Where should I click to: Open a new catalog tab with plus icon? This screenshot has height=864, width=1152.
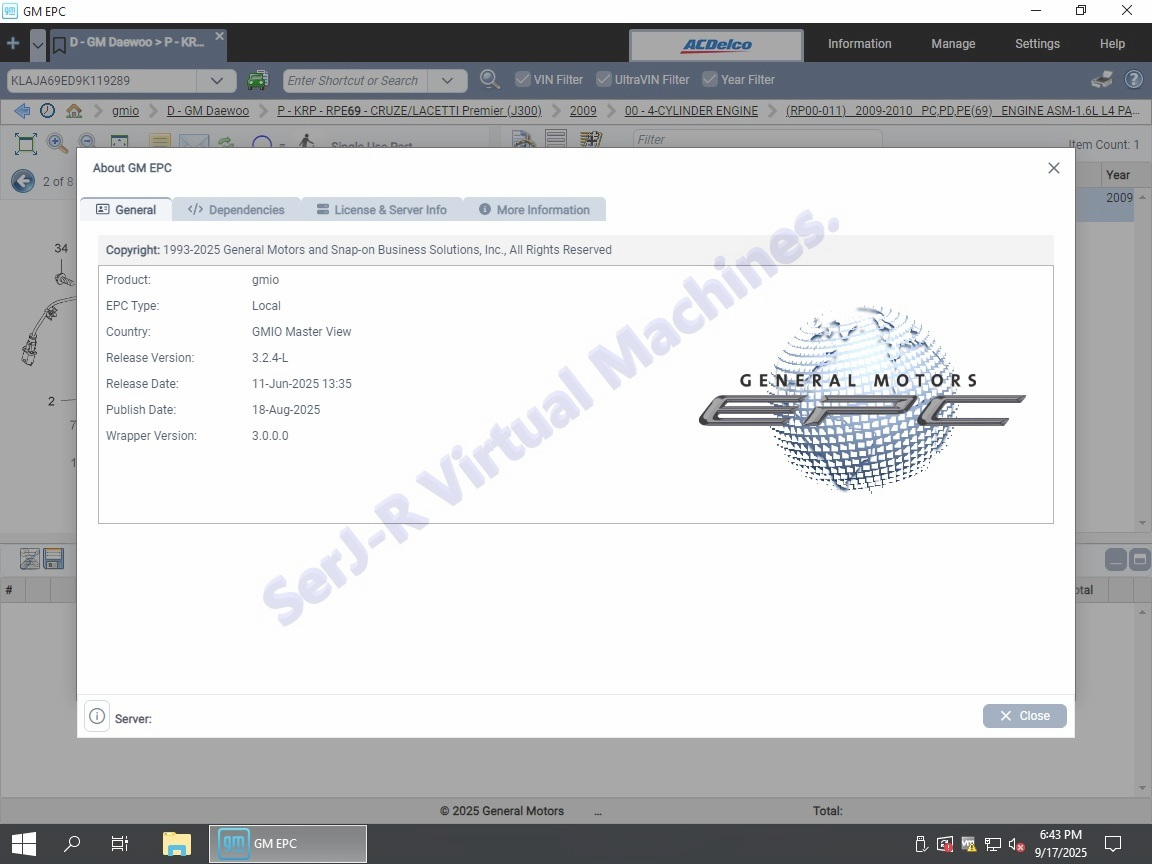13,44
